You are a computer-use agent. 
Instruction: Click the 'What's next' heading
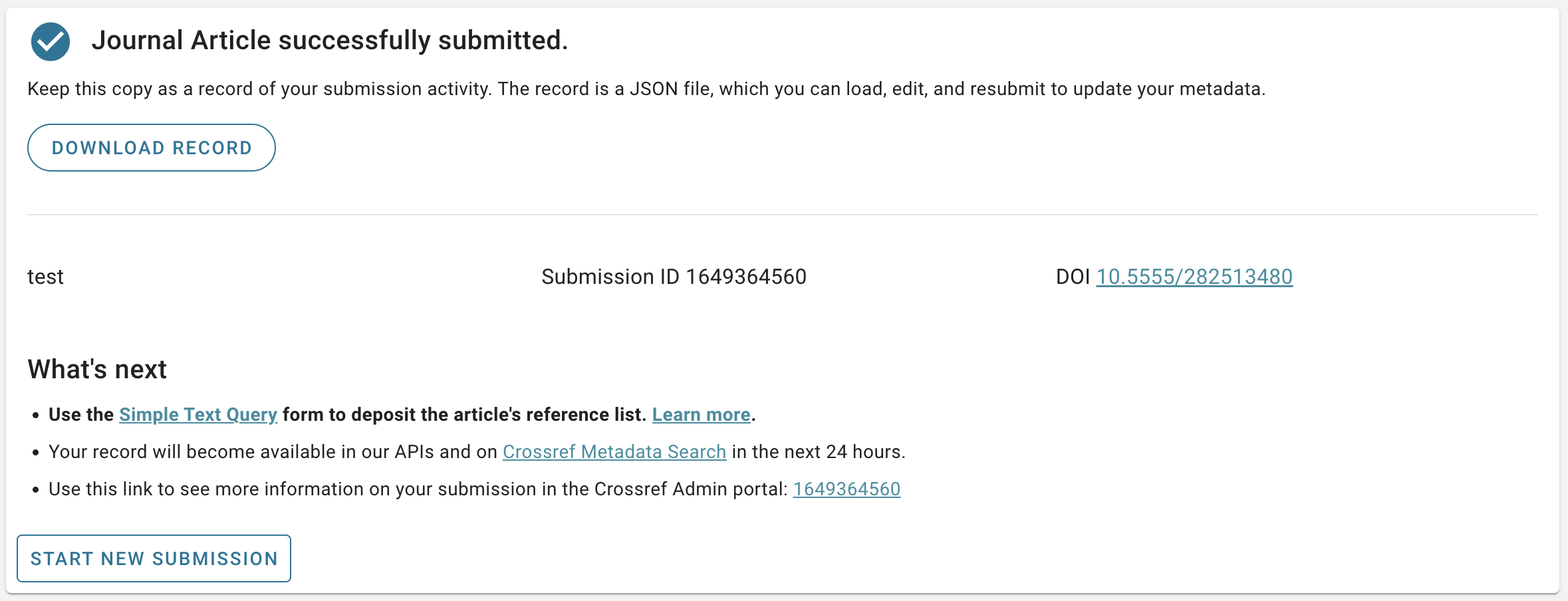[97, 370]
